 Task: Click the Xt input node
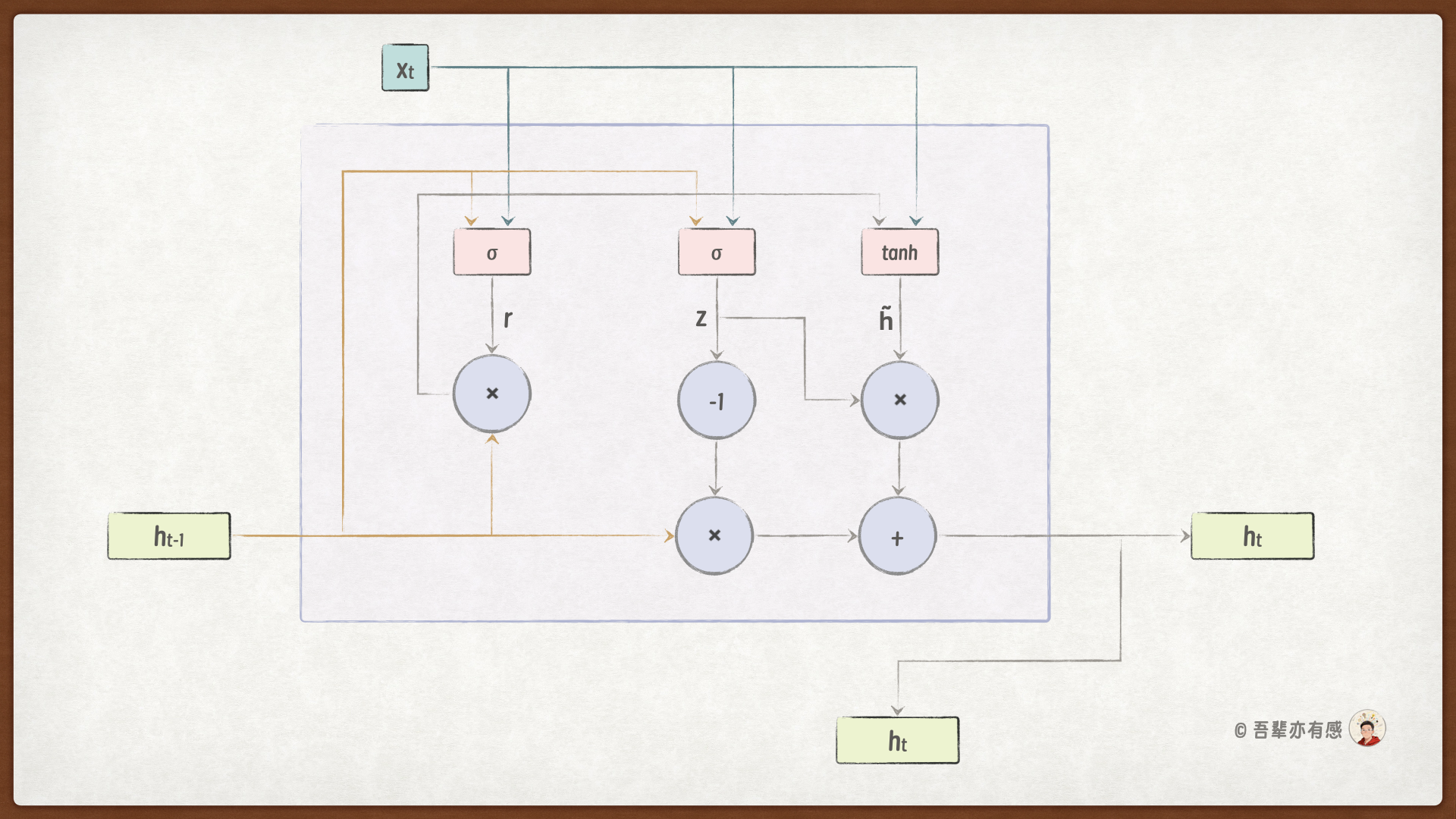click(405, 68)
